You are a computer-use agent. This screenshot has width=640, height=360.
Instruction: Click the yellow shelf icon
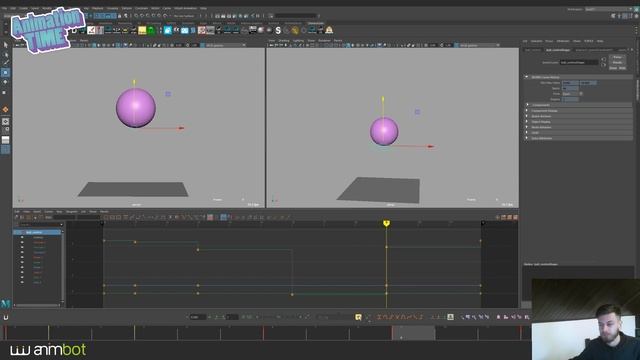pos(142,30)
